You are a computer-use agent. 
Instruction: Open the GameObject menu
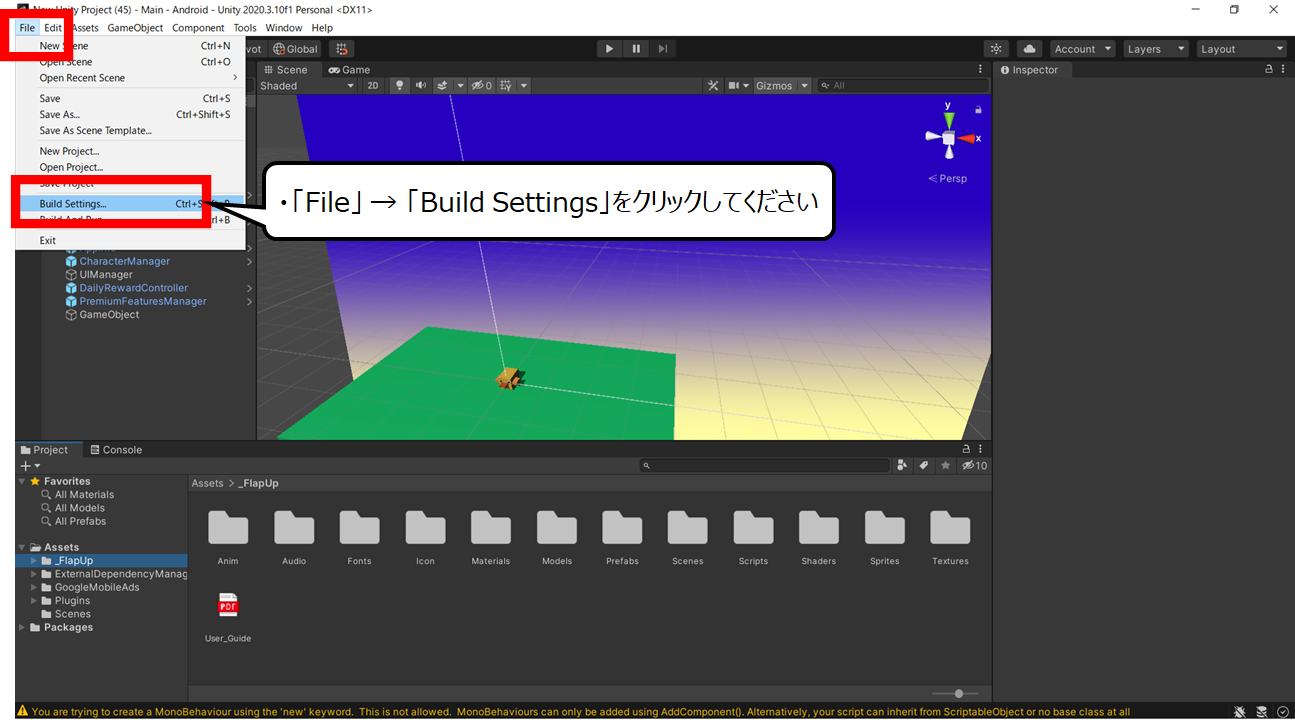click(x=135, y=28)
